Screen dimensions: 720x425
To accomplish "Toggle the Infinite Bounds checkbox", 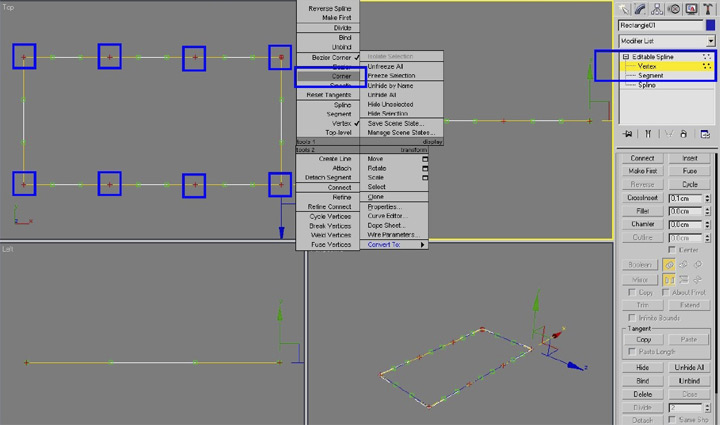I will click(x=630, y=318).
